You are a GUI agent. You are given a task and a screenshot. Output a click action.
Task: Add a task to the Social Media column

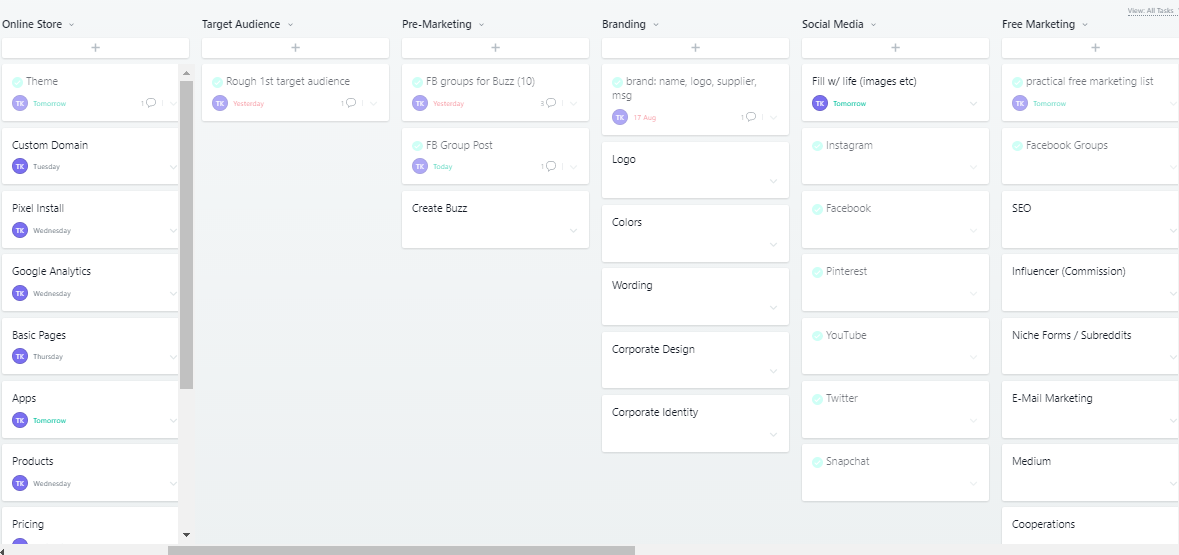pyautogui.click(x=895, y=48)
